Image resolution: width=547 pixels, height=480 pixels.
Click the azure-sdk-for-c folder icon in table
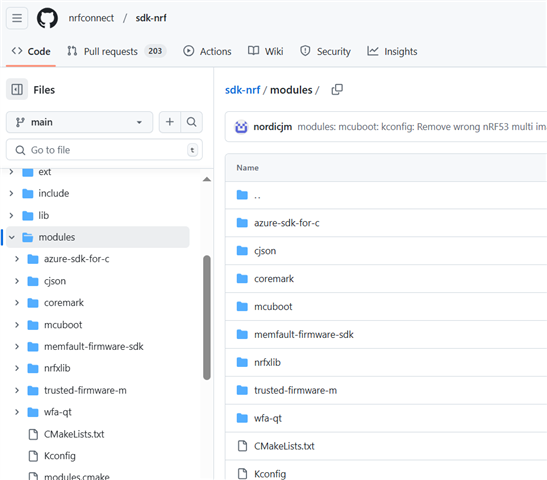242,223
